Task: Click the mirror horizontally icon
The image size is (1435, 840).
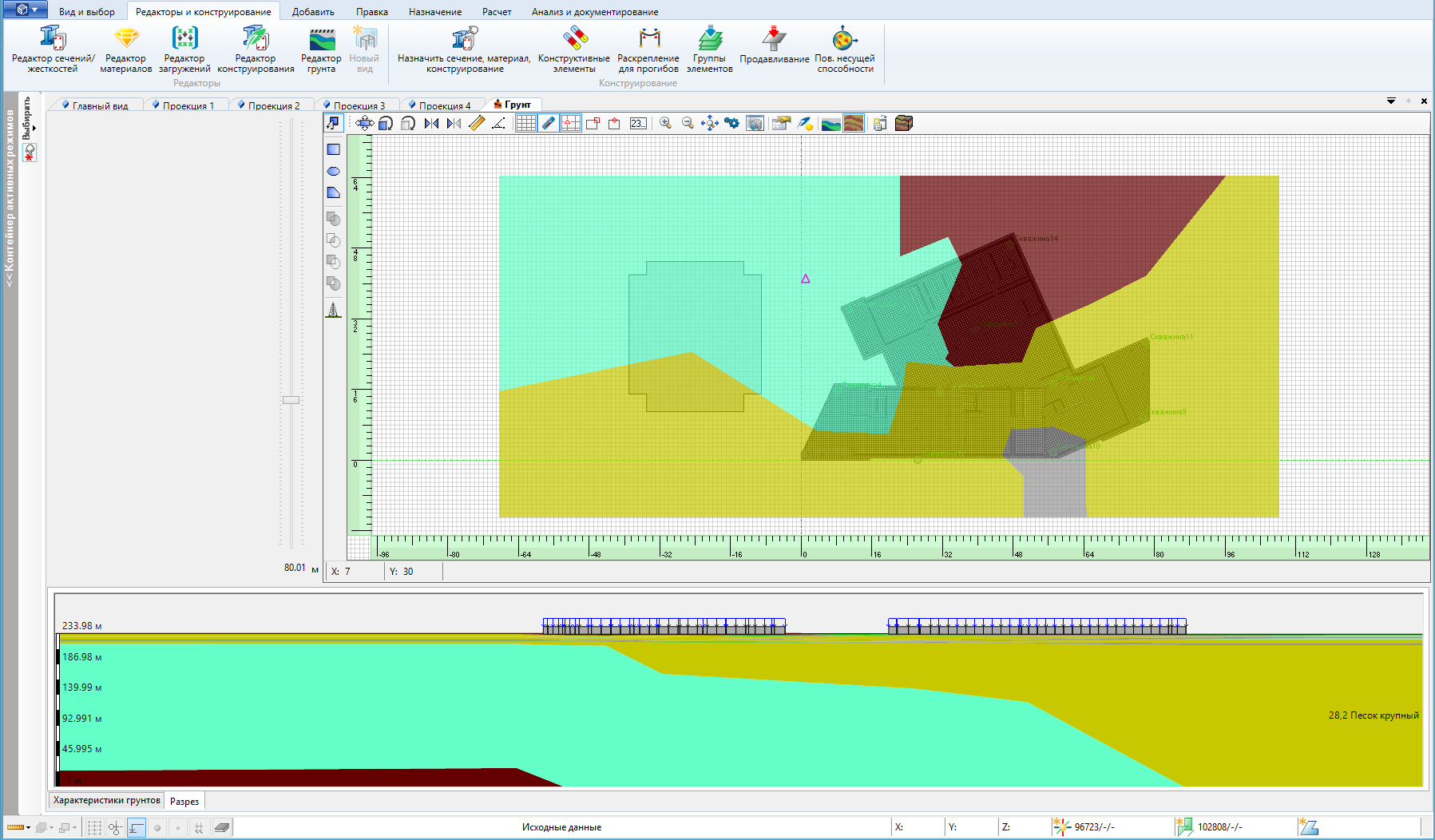Action: coord(431,123)
